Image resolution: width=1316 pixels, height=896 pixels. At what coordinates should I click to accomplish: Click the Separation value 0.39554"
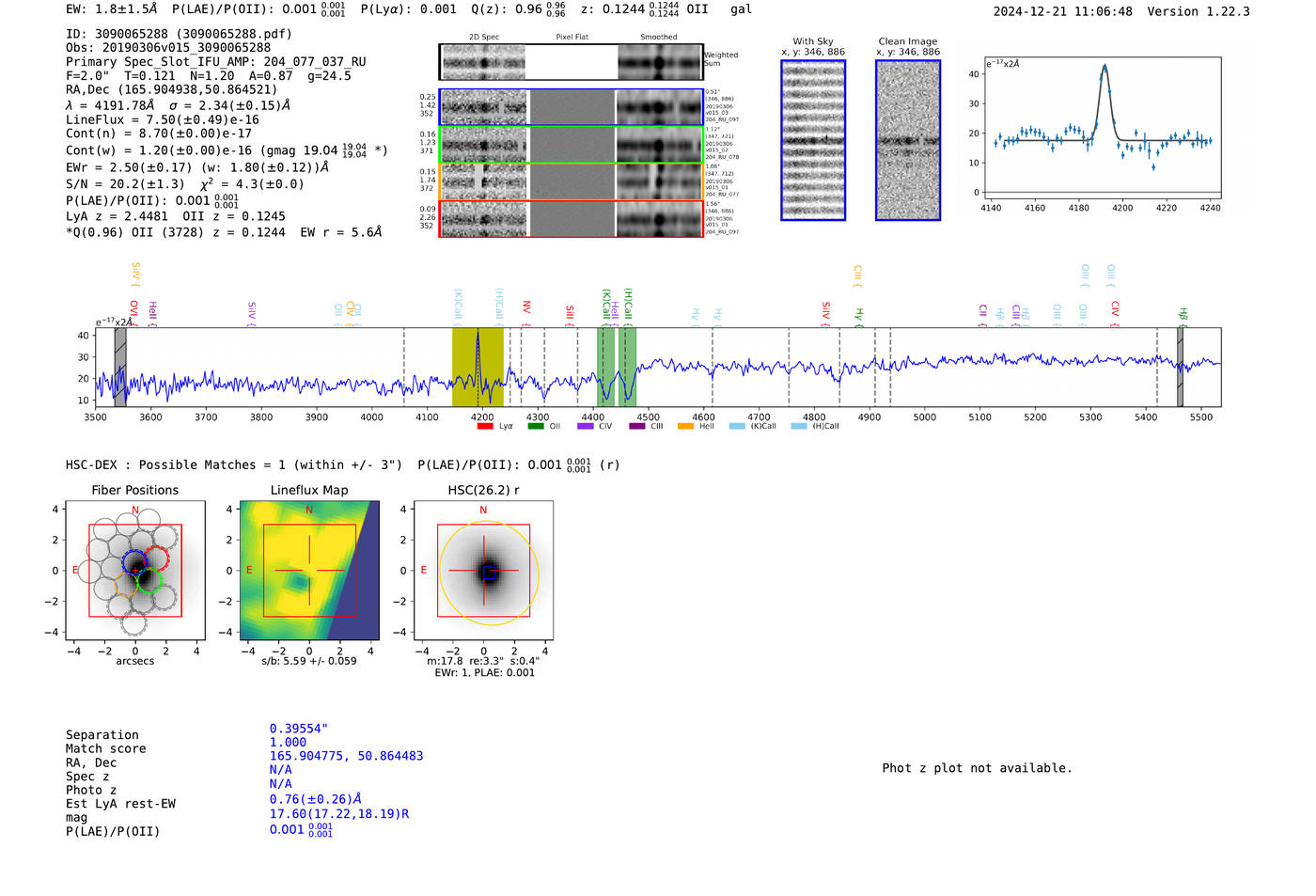pyautogui.click(x=299, y=729)
